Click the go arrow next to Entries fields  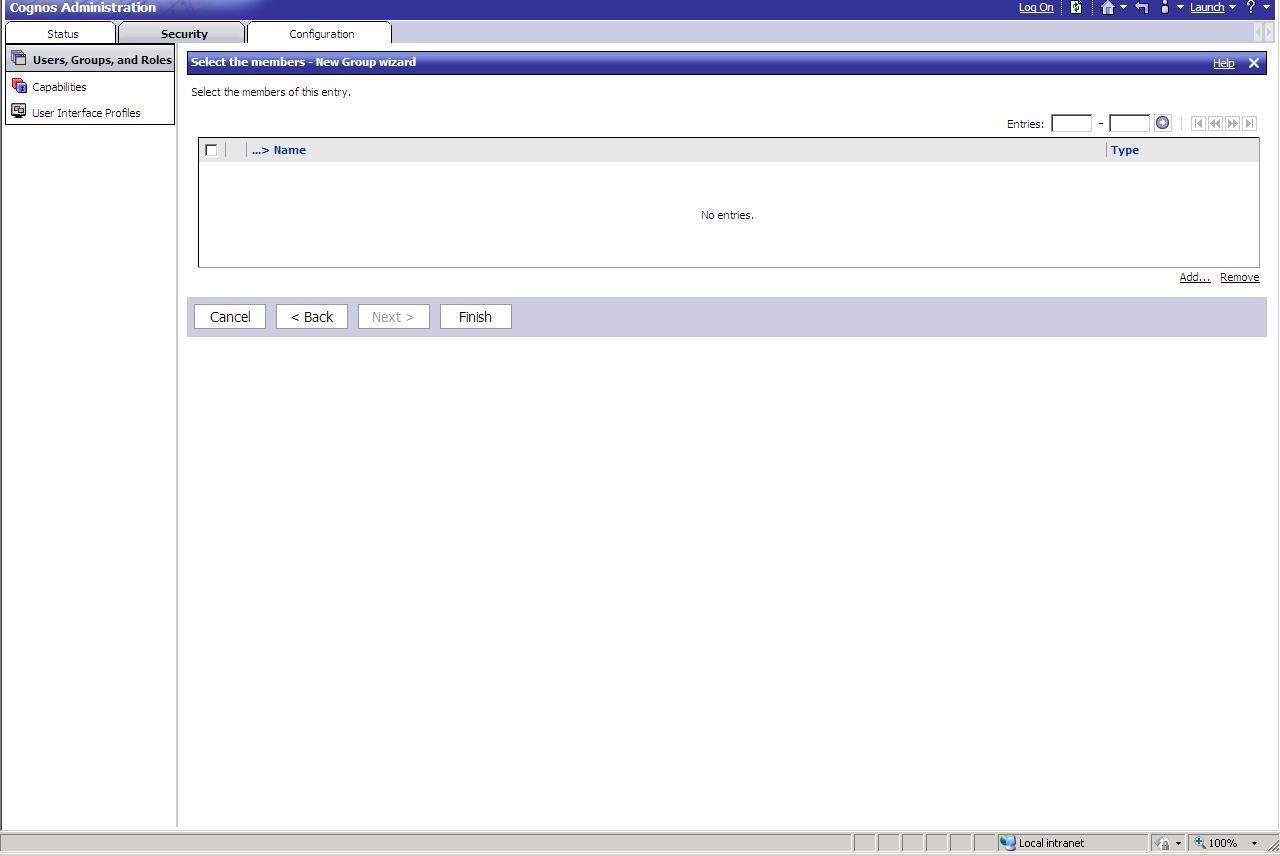pos(1162,122)
